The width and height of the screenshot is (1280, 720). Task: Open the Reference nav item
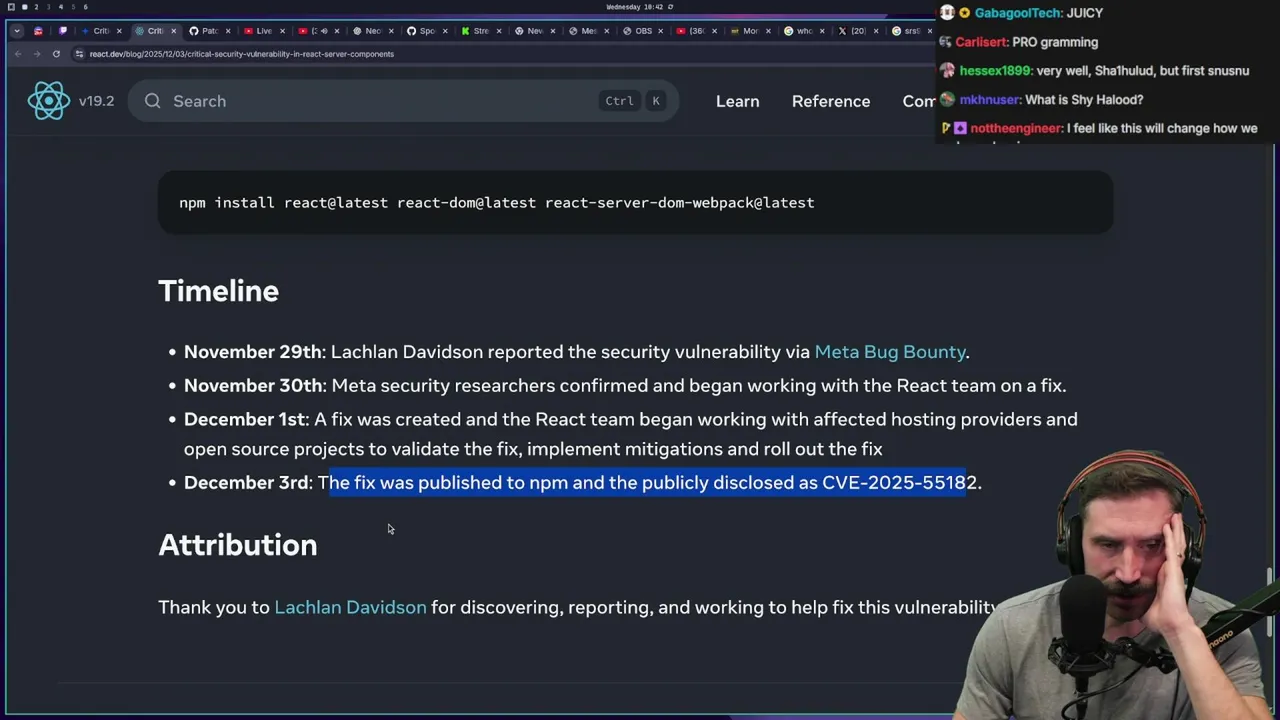click(x=831, y=101)
